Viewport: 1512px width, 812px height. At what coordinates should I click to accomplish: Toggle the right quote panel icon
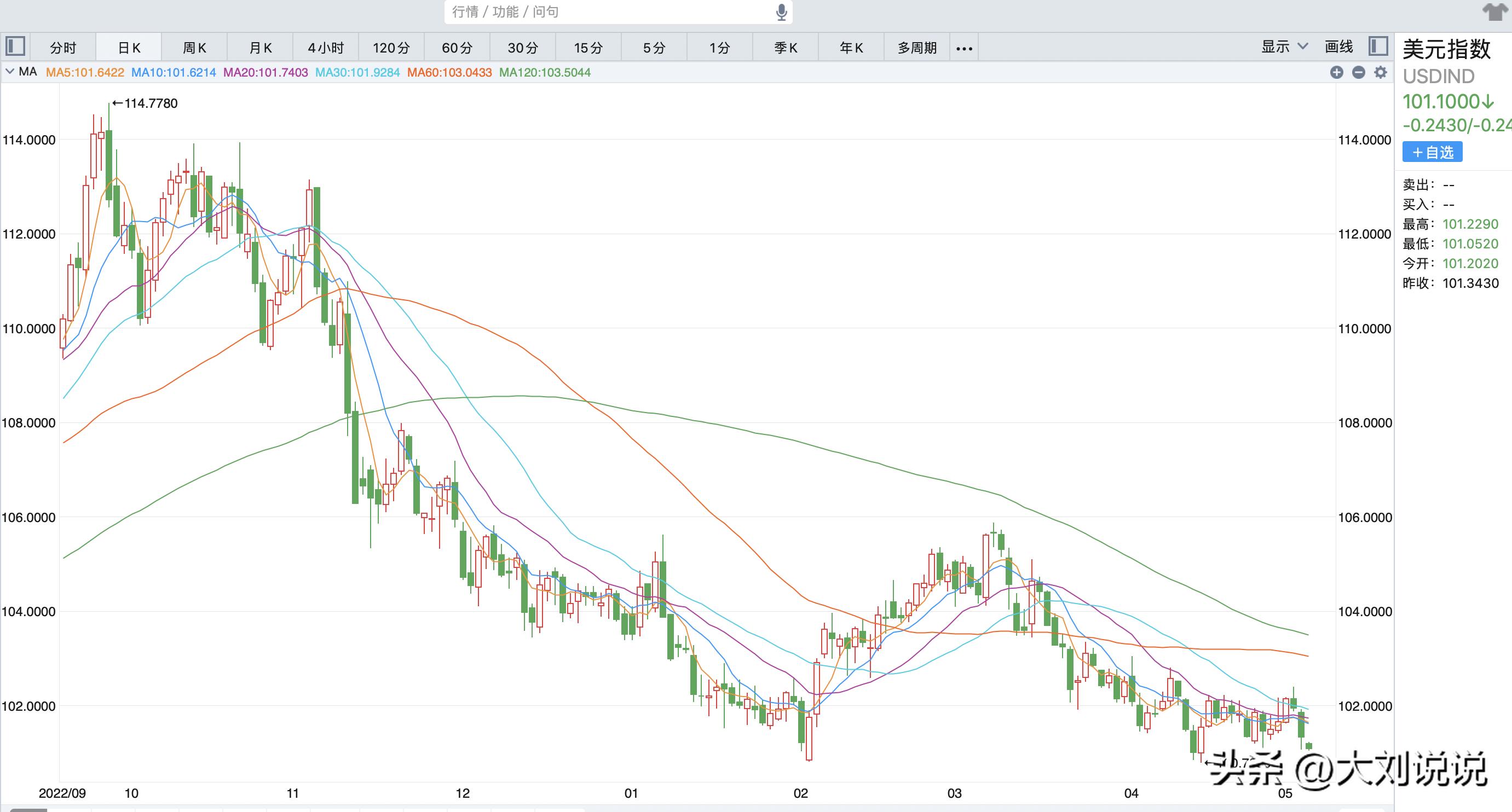pos(1377,47)
